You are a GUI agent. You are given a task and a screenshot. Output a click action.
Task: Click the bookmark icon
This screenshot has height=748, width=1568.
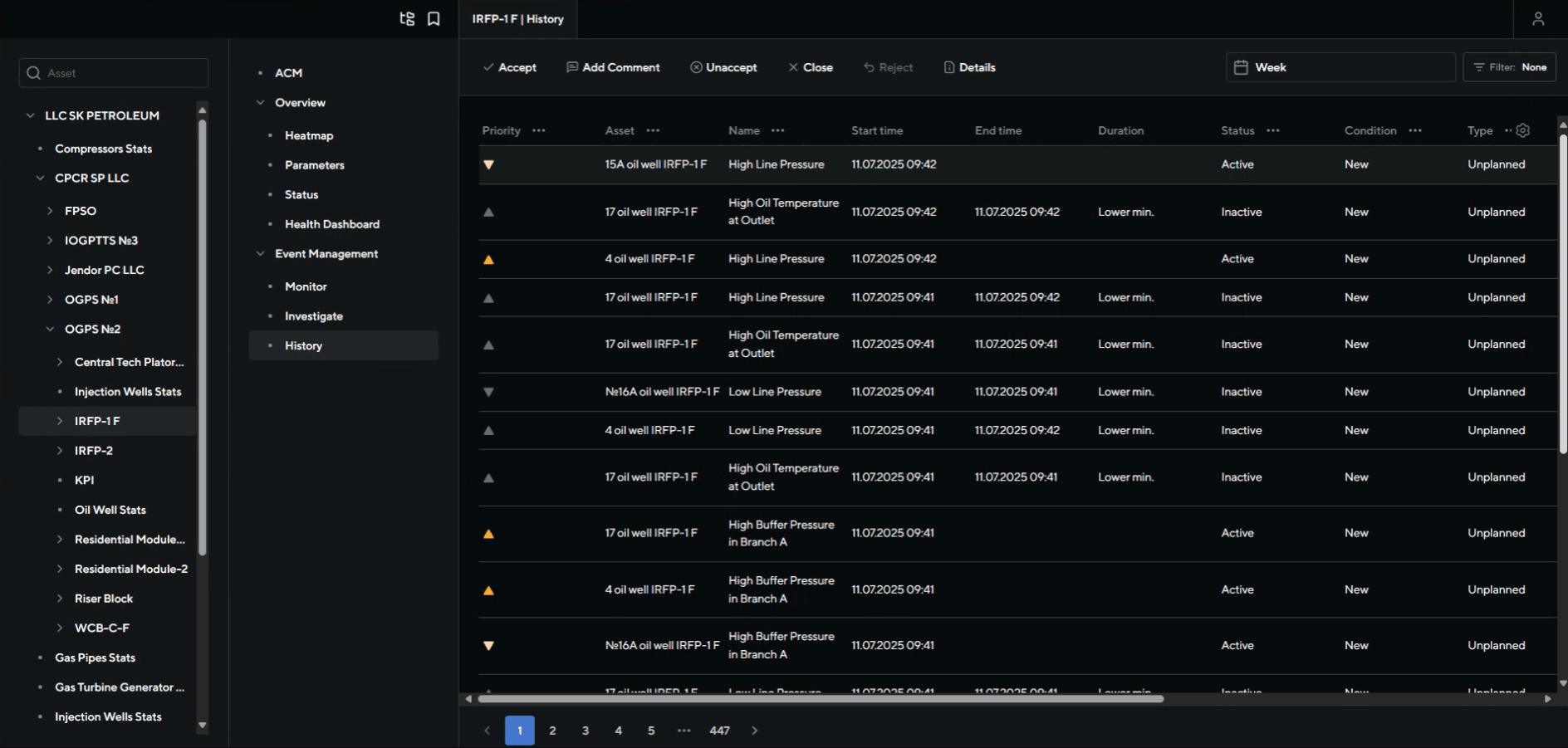pyautogui.click(x=434, y=18)
